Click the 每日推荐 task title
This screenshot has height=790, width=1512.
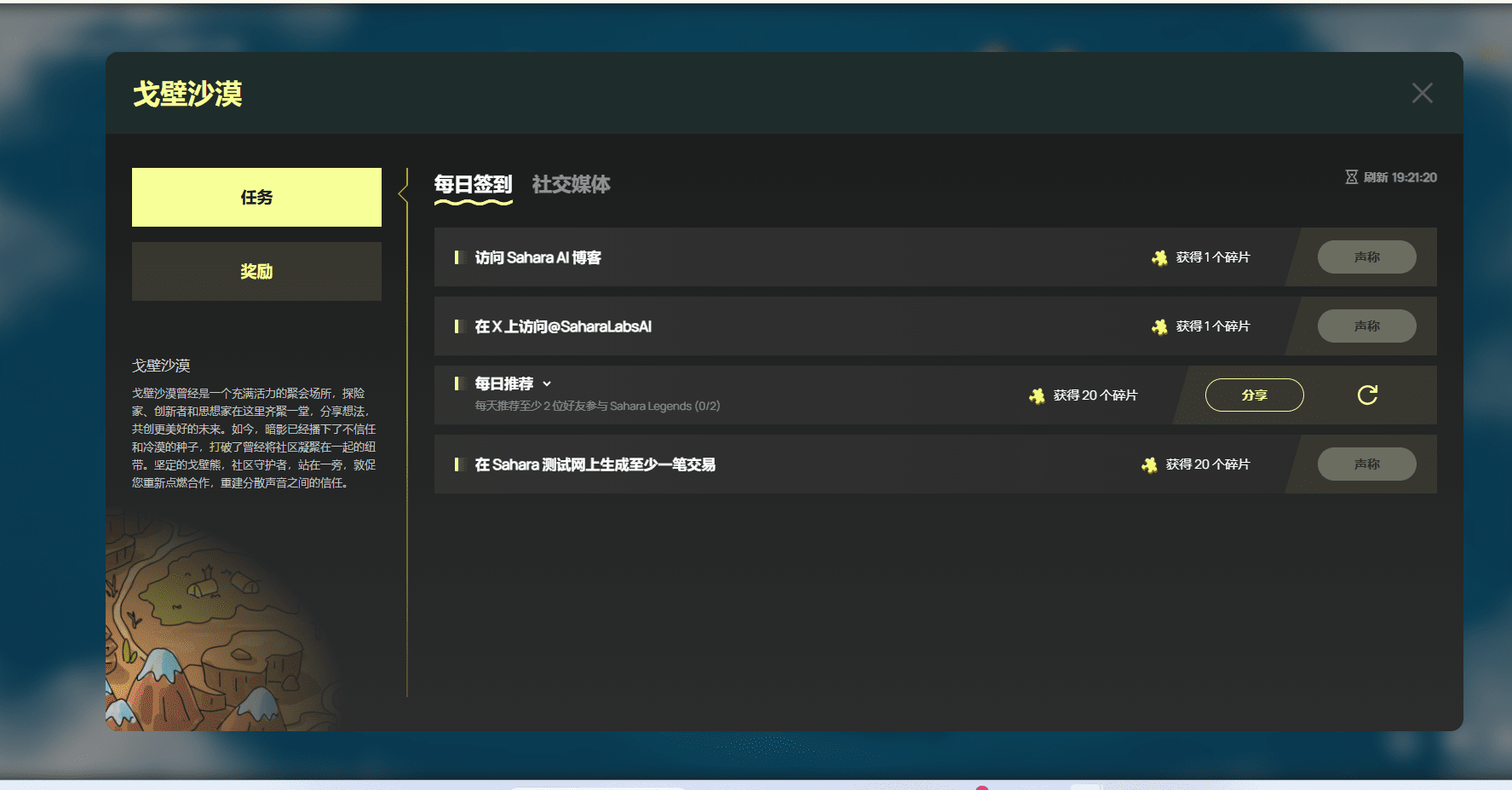point(503,383)
